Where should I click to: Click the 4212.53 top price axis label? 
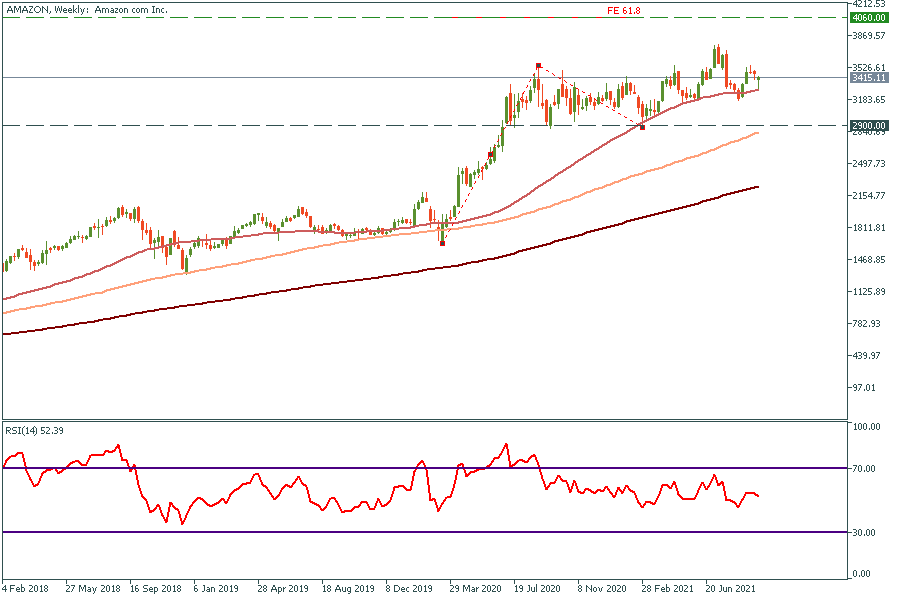click(x=867, y=5)
